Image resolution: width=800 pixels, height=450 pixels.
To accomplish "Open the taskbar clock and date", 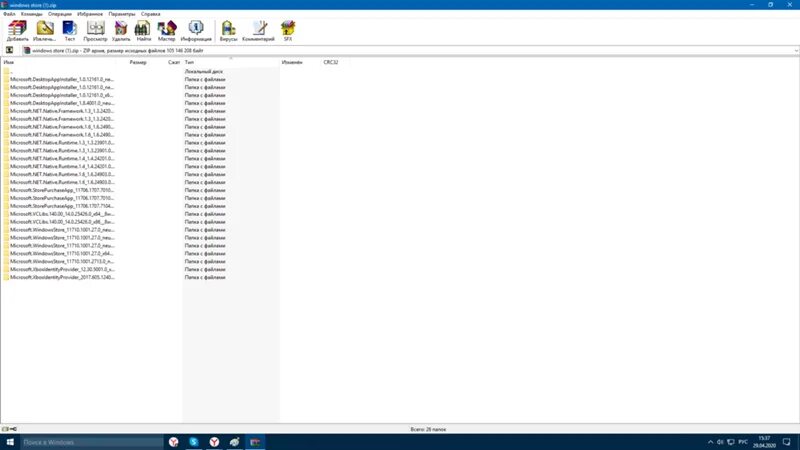I will coord(764,442).
